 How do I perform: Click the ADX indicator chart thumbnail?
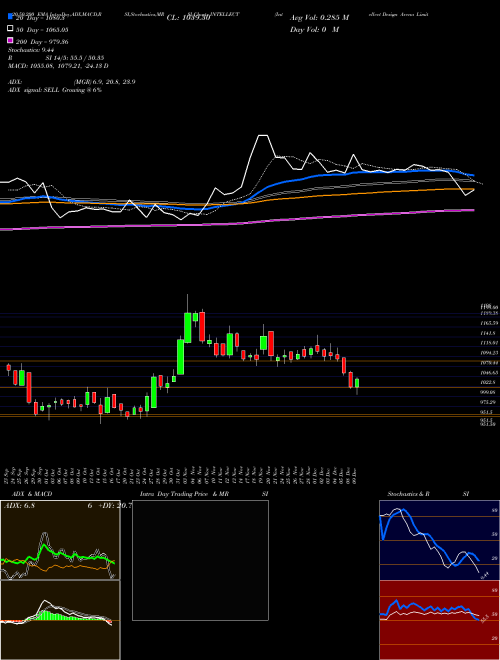click(60, 540)
